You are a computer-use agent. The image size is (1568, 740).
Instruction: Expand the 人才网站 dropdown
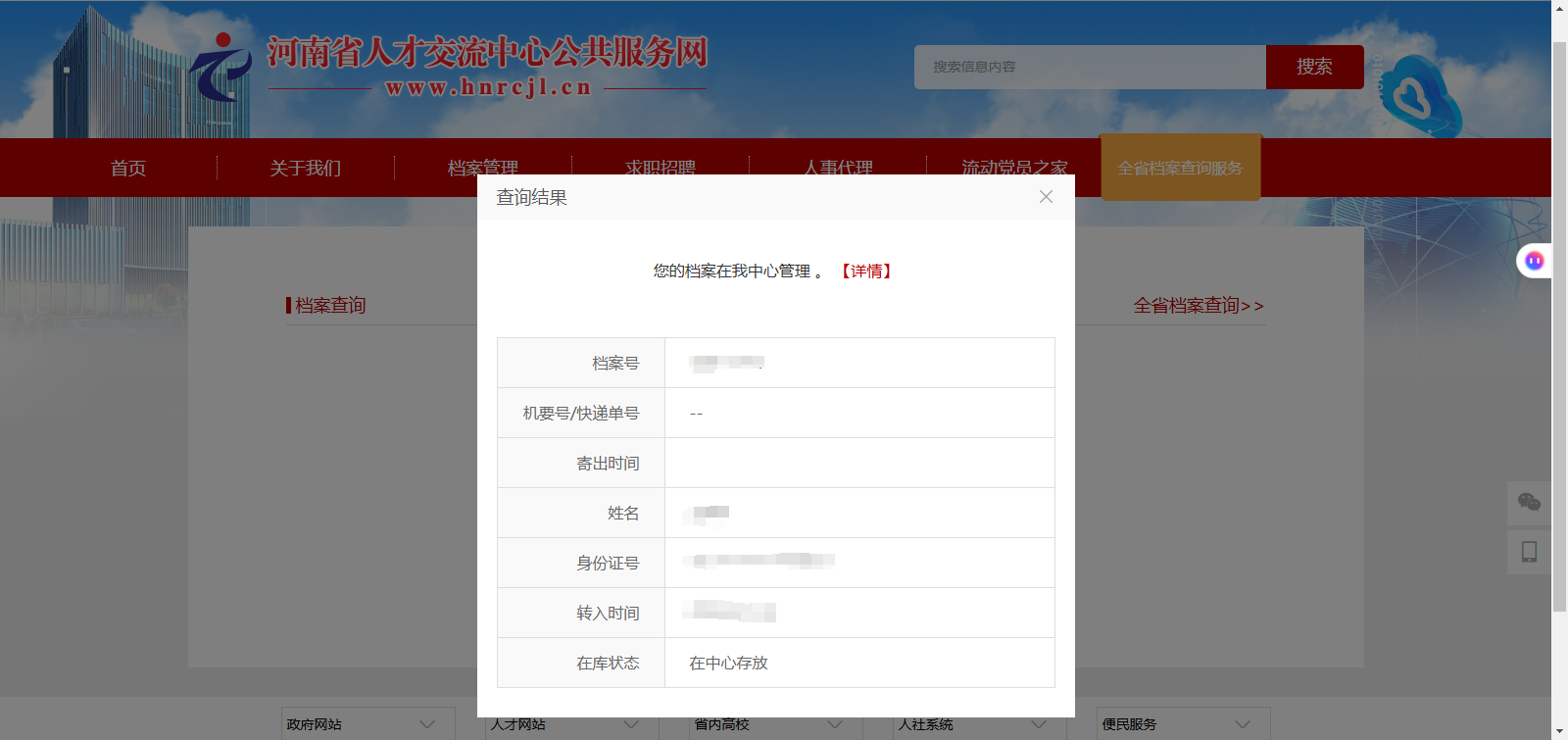click(572, 724)
